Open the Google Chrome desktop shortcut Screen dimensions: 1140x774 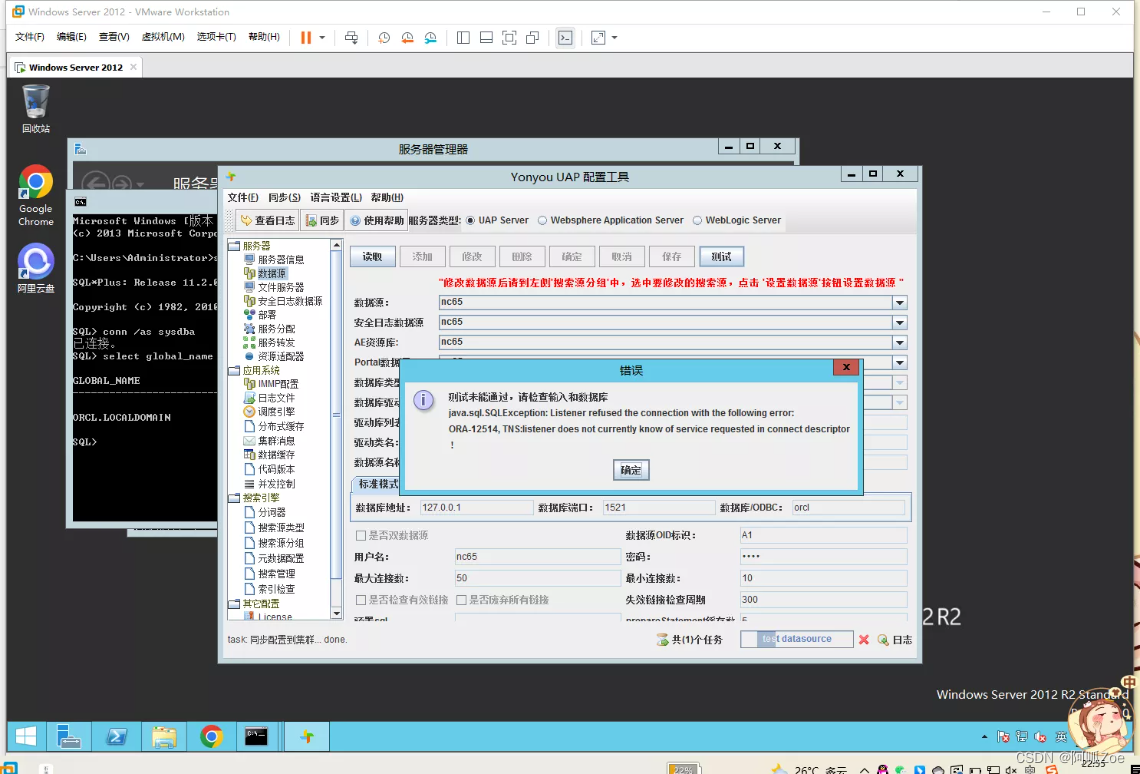(x=36, y=195)
